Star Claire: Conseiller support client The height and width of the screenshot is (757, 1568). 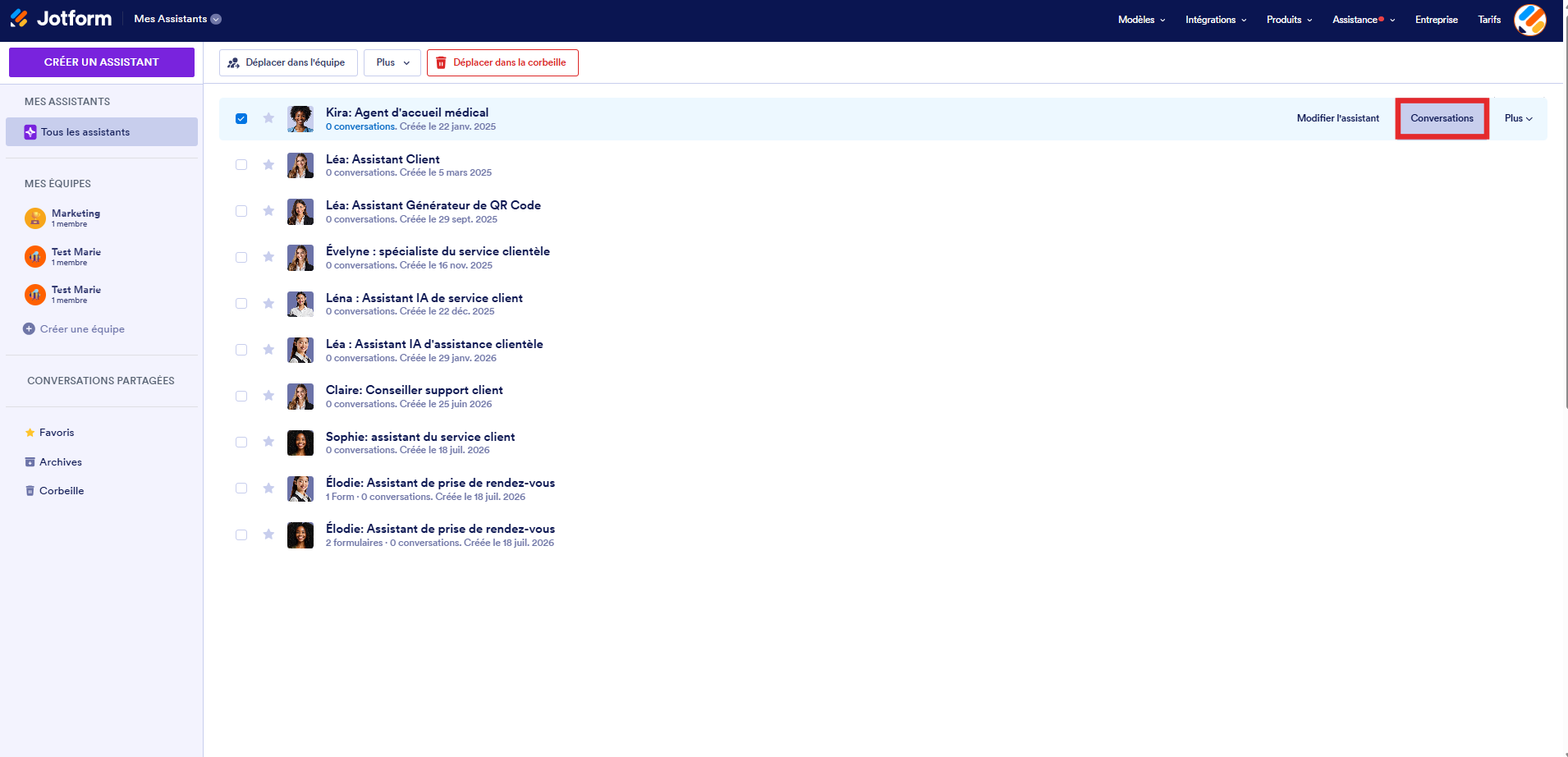268,396
